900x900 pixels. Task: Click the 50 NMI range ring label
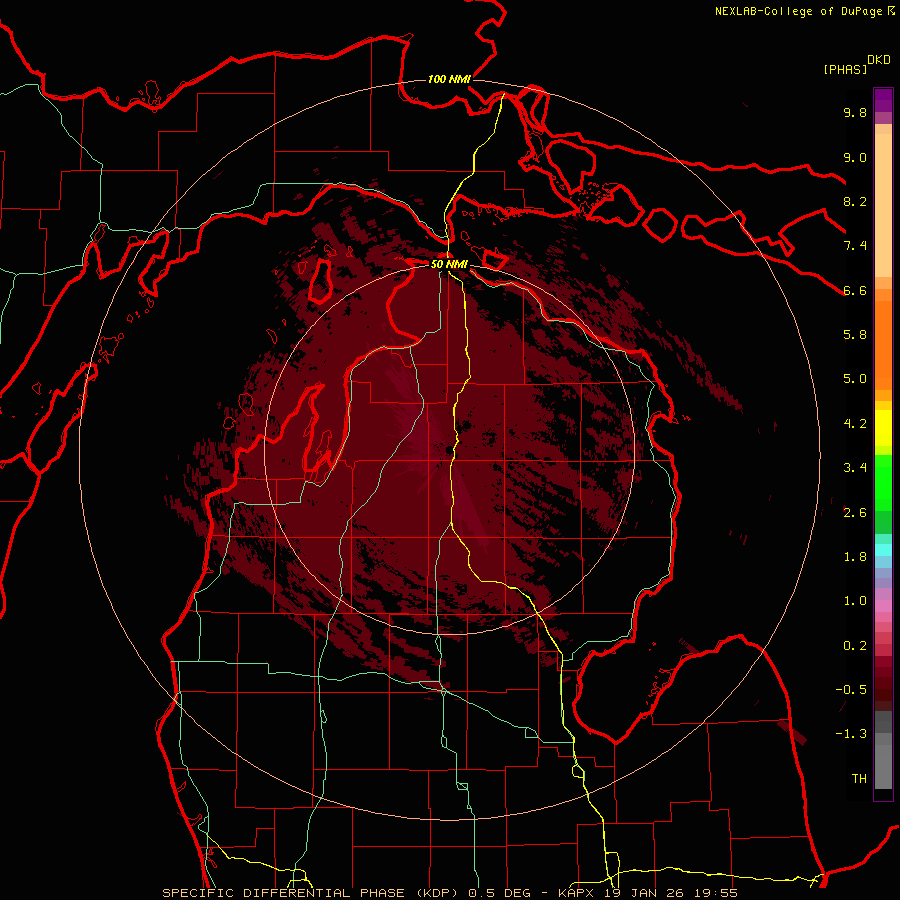point(449,265)
